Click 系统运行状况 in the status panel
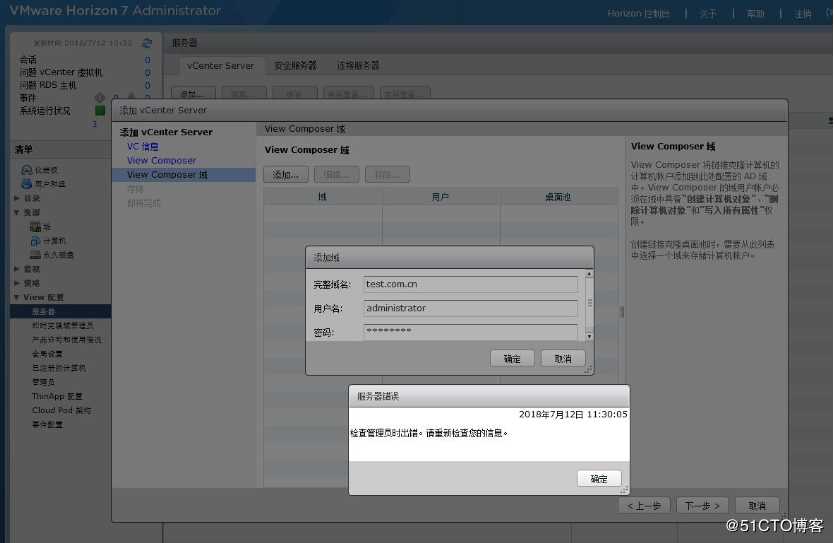Viewport: 834px width, 543px height. pos(45,111)
